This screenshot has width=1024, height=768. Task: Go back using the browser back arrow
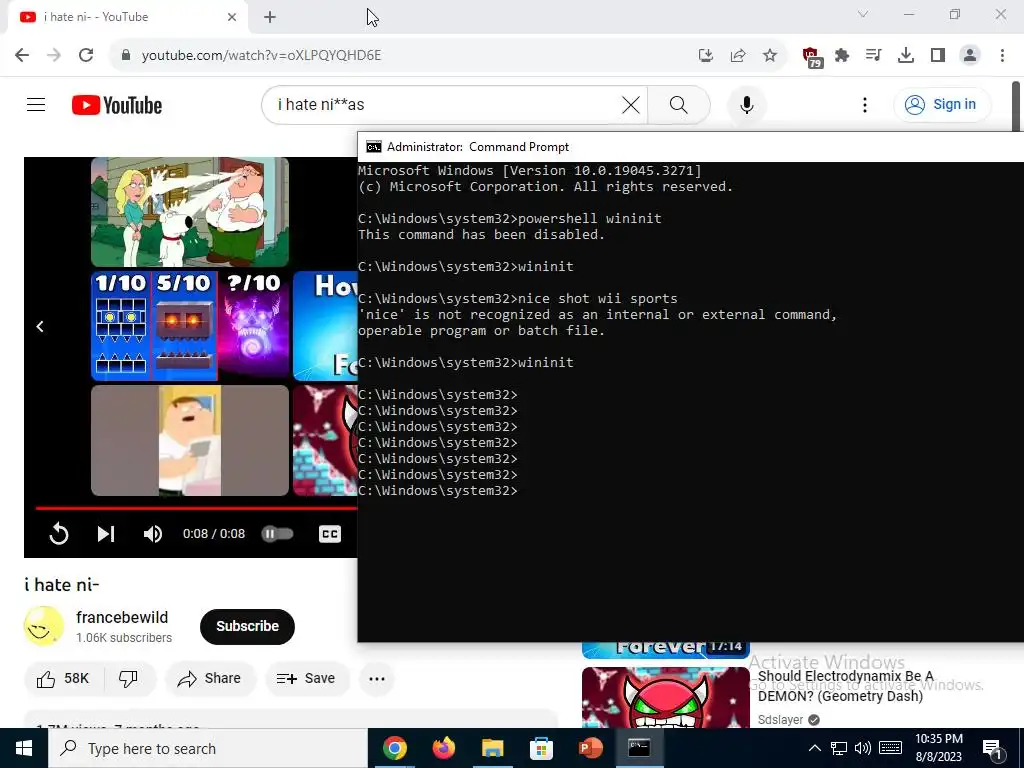pyautogui.click(x=22, y=55)
